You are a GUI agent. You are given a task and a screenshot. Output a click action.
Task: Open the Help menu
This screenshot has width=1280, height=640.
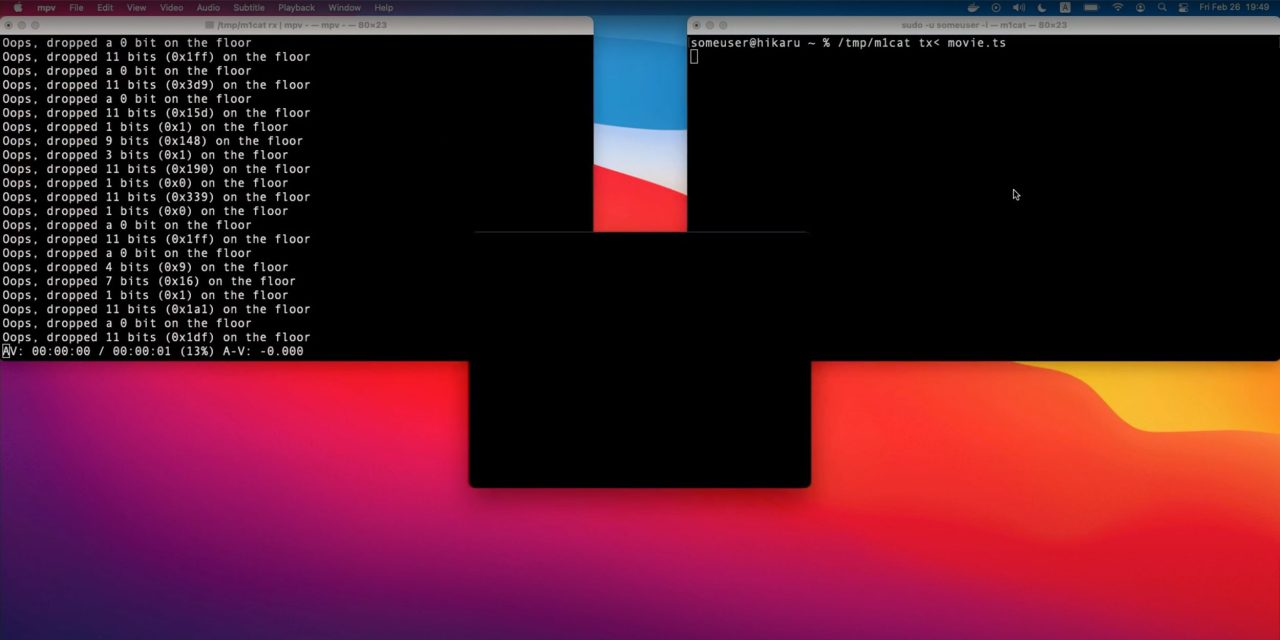383,7
